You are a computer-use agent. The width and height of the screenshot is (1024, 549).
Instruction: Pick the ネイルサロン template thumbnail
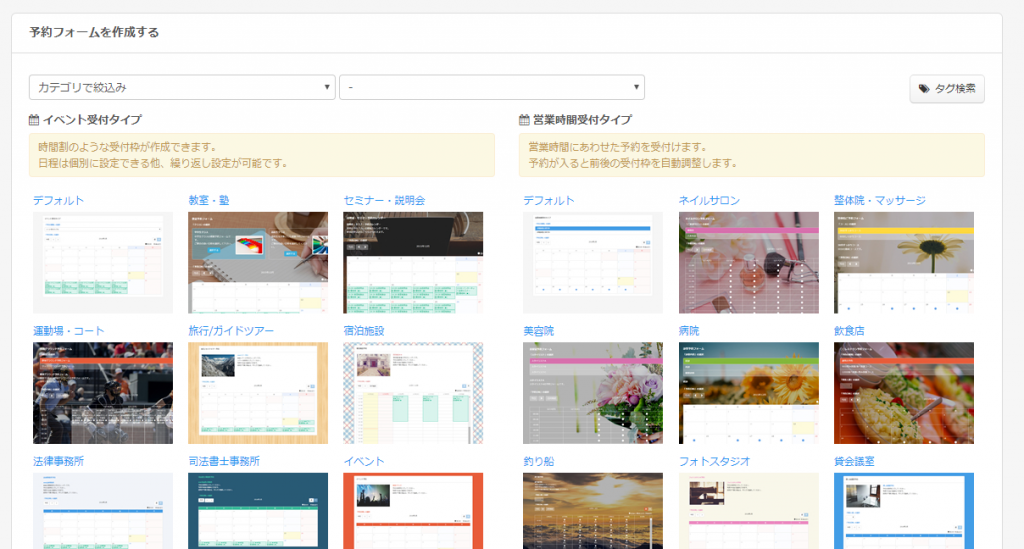[748, 262]
